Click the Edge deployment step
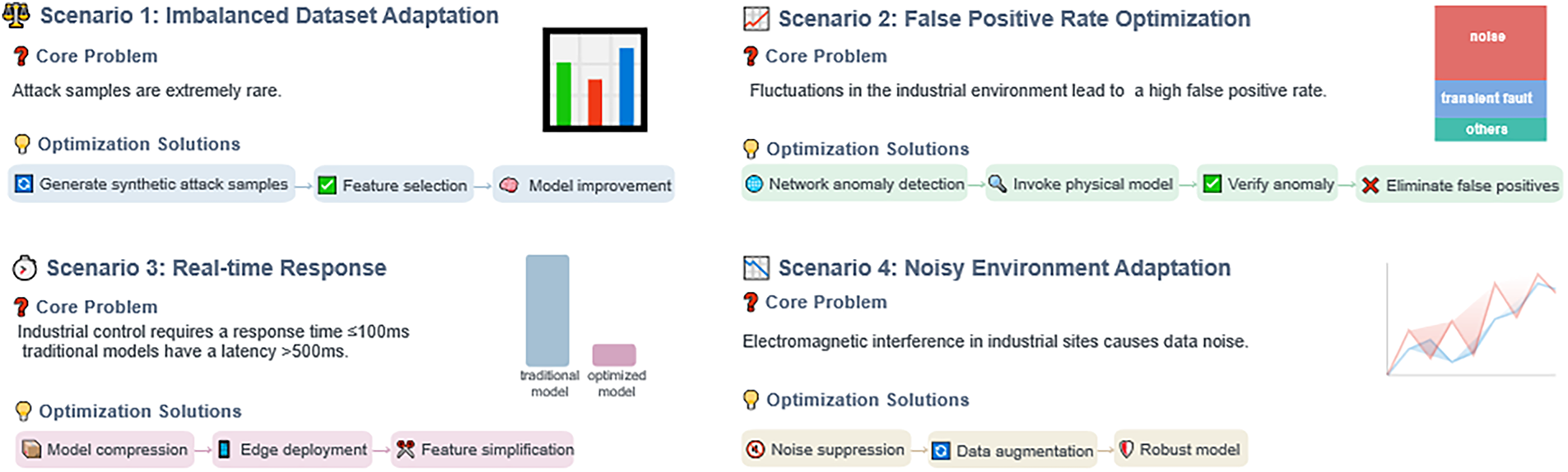 point(292,450)
